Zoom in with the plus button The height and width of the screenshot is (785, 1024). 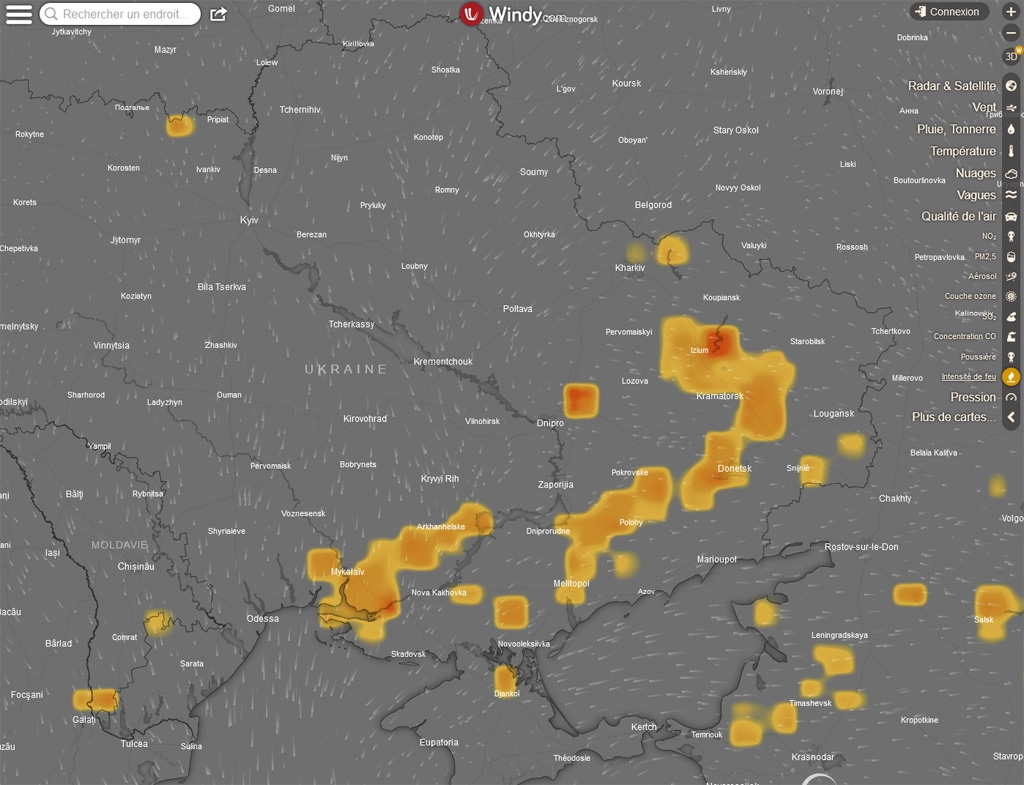pyautogui.click(x=1011, y=12)
